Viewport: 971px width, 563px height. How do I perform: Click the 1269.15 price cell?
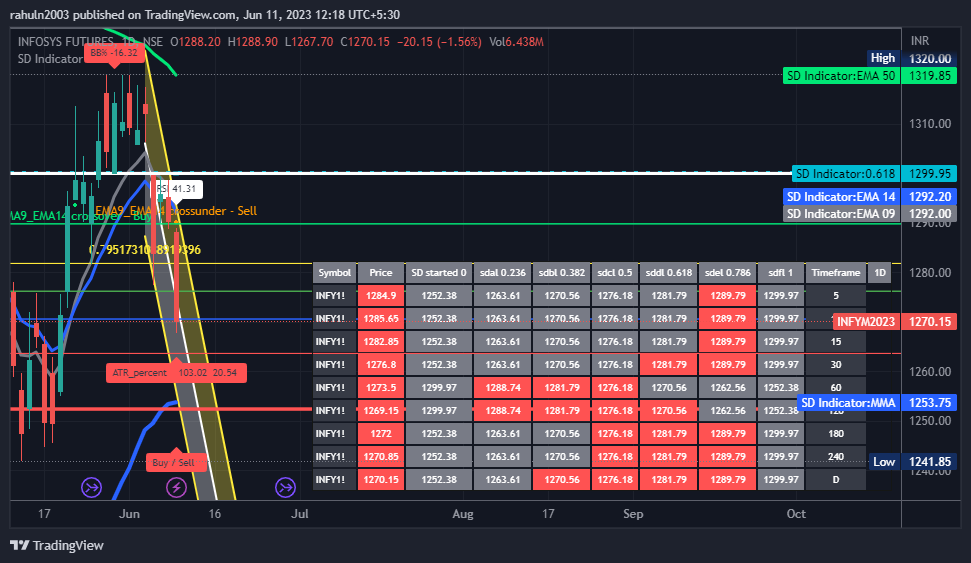[381, 411]
